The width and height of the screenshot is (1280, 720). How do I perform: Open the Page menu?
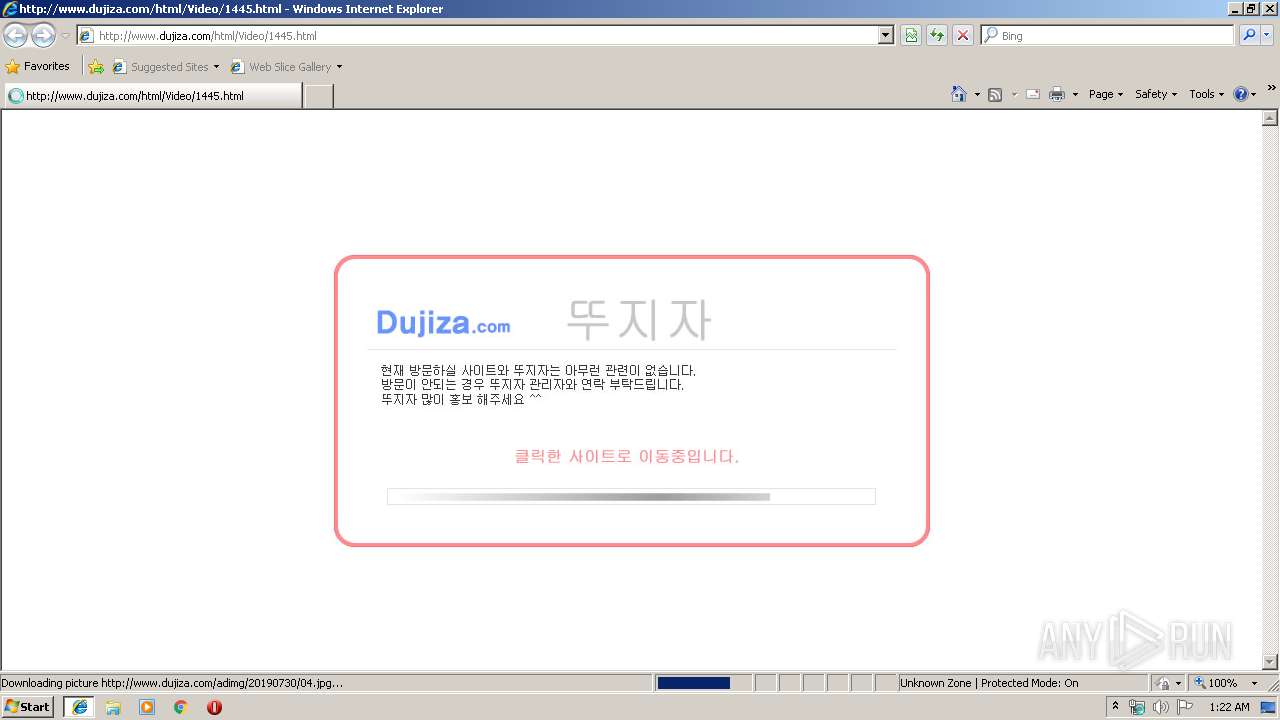1106,94
